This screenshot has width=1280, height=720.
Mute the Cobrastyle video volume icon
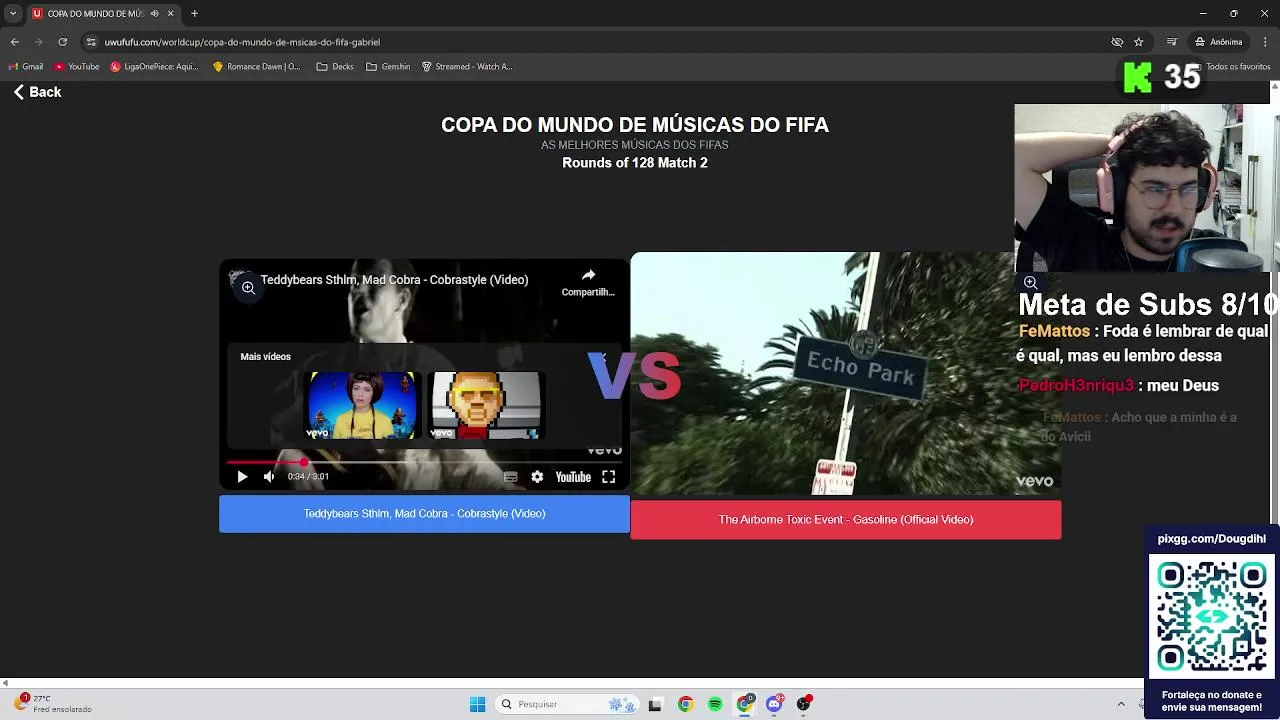pos(269,477)
